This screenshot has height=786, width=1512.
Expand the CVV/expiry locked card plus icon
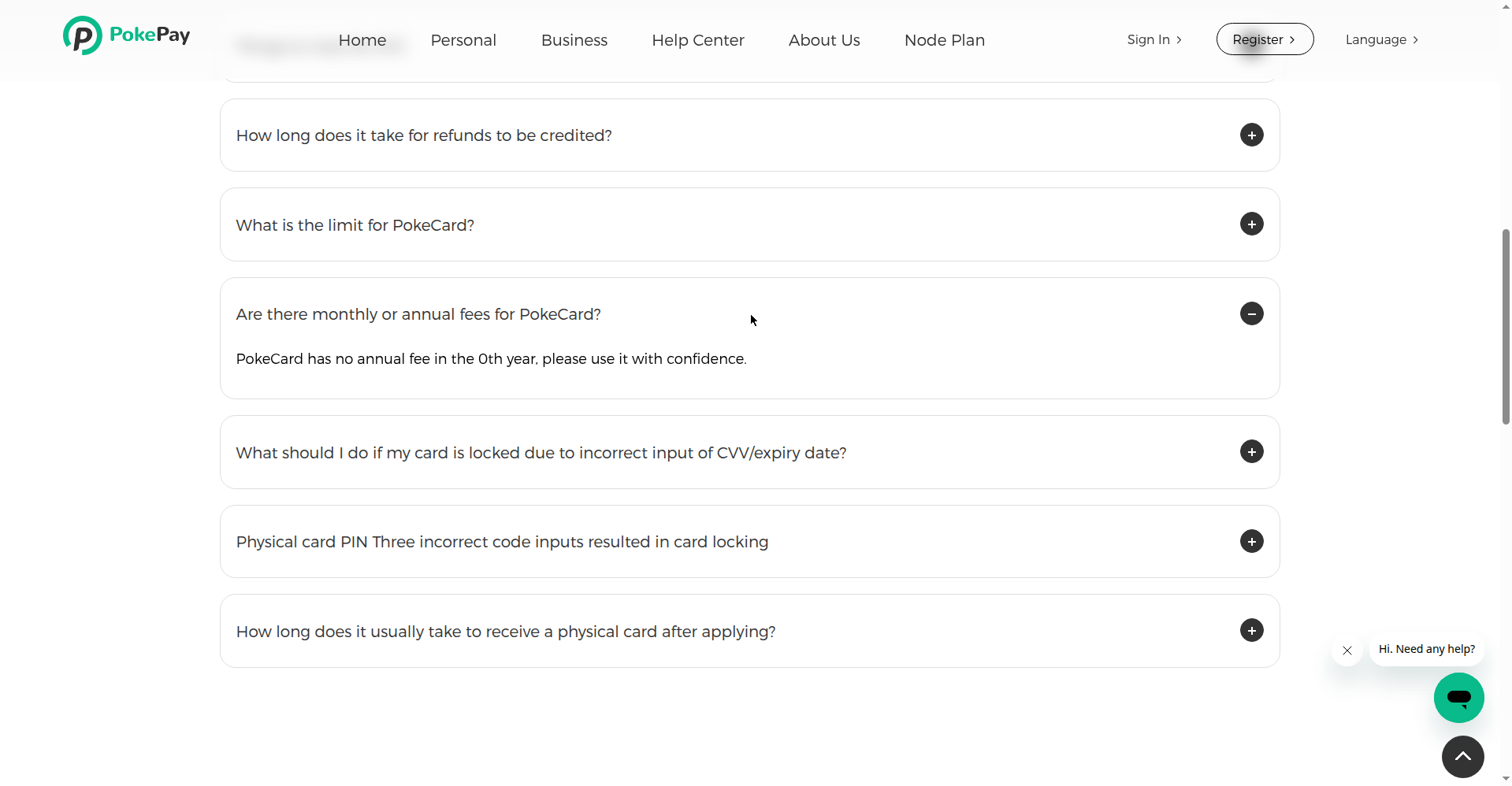point(1251,451)
